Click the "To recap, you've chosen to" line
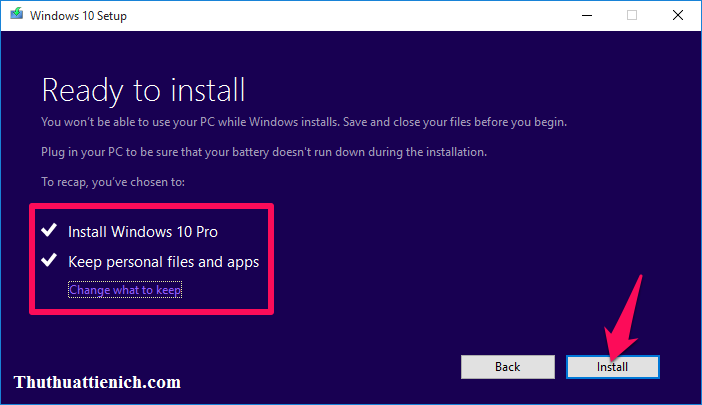The image size is (702, 405). (x=113, y=182)
